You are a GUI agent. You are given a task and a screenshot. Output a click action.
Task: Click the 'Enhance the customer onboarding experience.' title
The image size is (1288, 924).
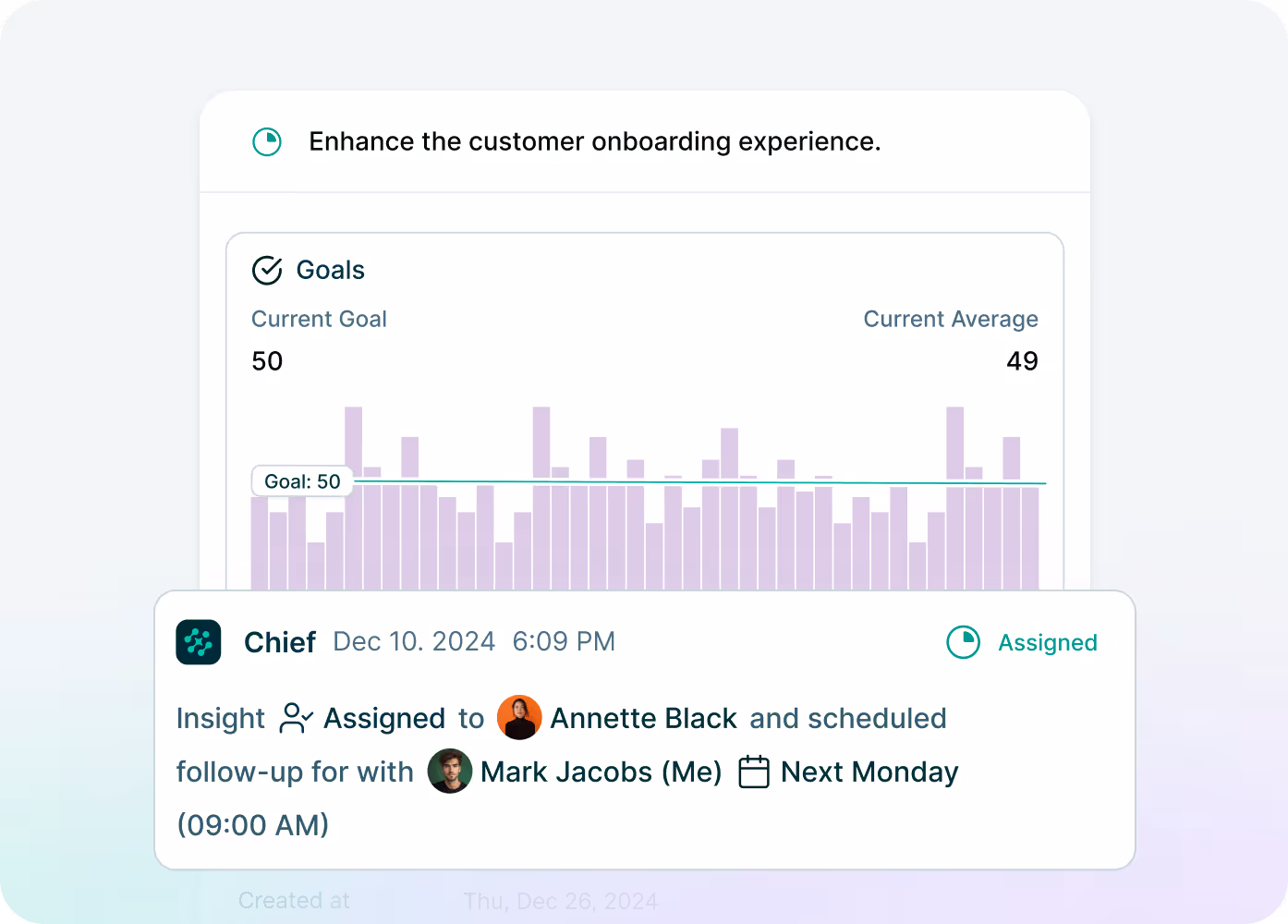(595, 141)
